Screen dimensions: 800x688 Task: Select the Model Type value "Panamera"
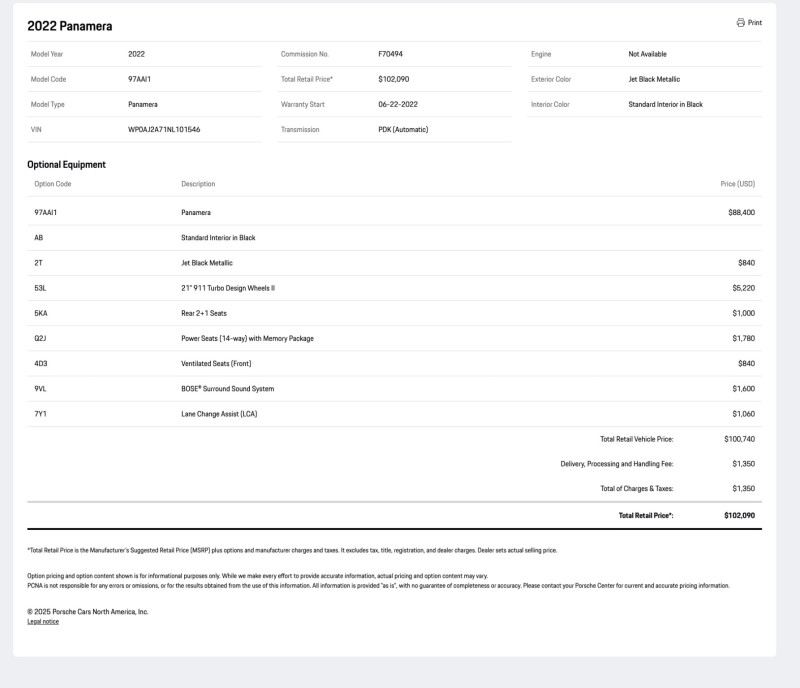tap(143, 104)
